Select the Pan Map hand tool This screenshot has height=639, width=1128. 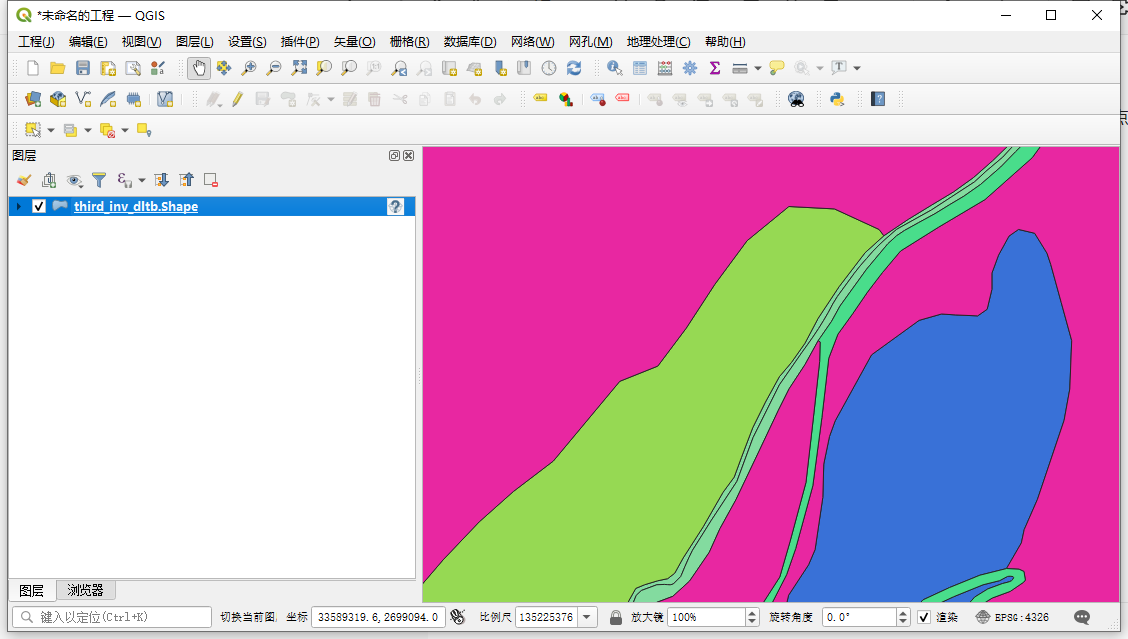coord(199,68)
